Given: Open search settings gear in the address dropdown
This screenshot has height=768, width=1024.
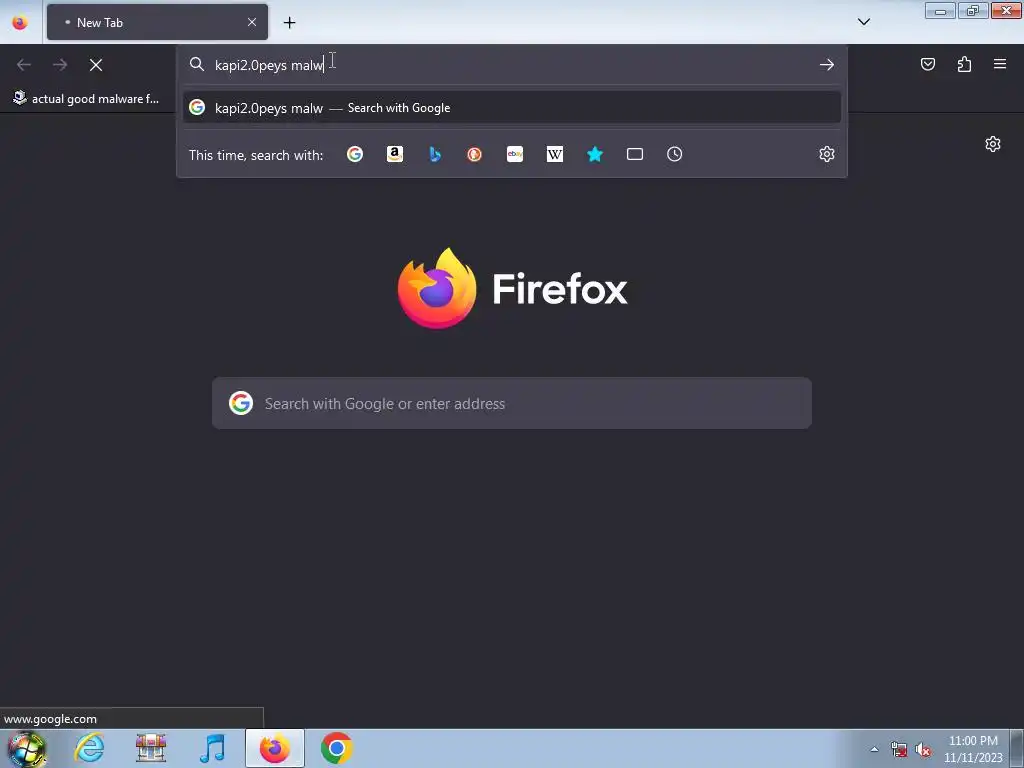Looking at the screenshot, I should click(x=827, y=154).
